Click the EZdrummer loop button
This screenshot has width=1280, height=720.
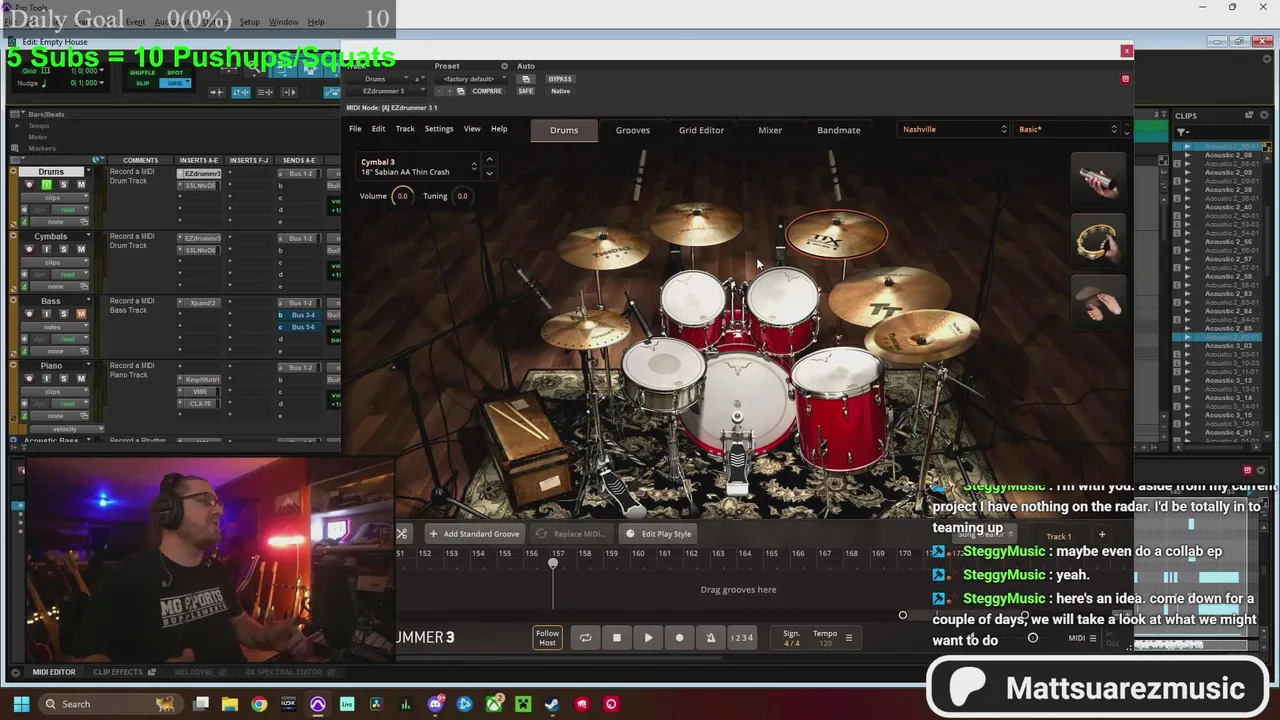(x=585, y=638)
